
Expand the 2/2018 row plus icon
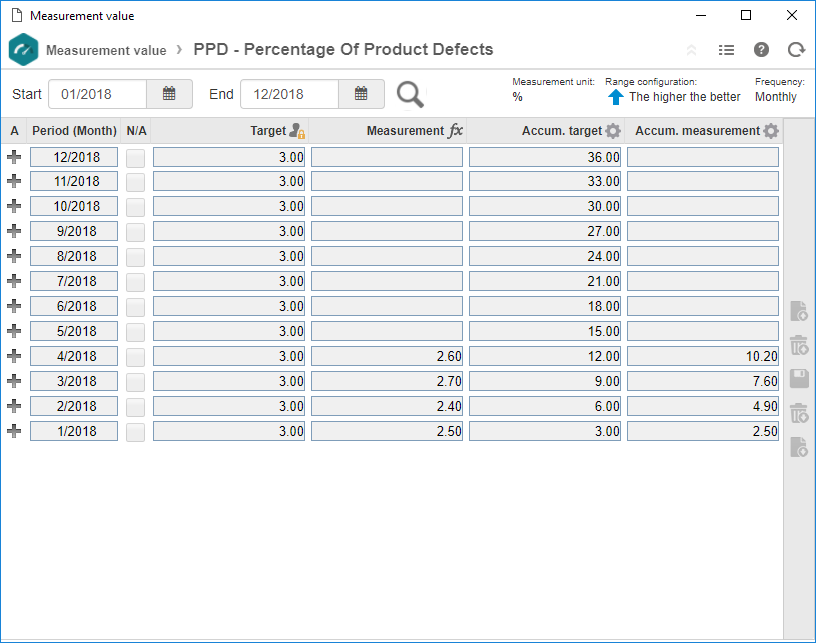(x=14, y=406)
